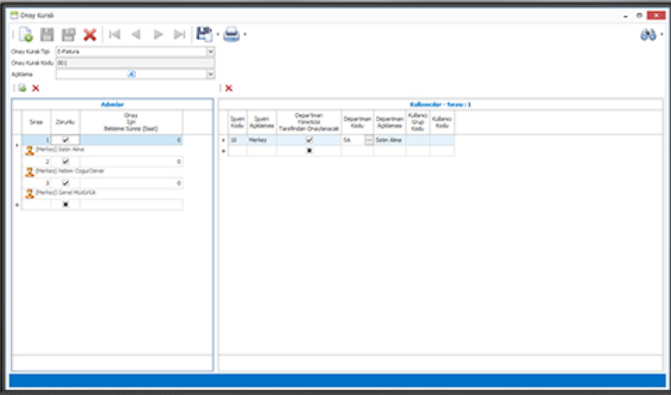
Task: Create a new record with the New document icon
Action: (x=26, y=35)
